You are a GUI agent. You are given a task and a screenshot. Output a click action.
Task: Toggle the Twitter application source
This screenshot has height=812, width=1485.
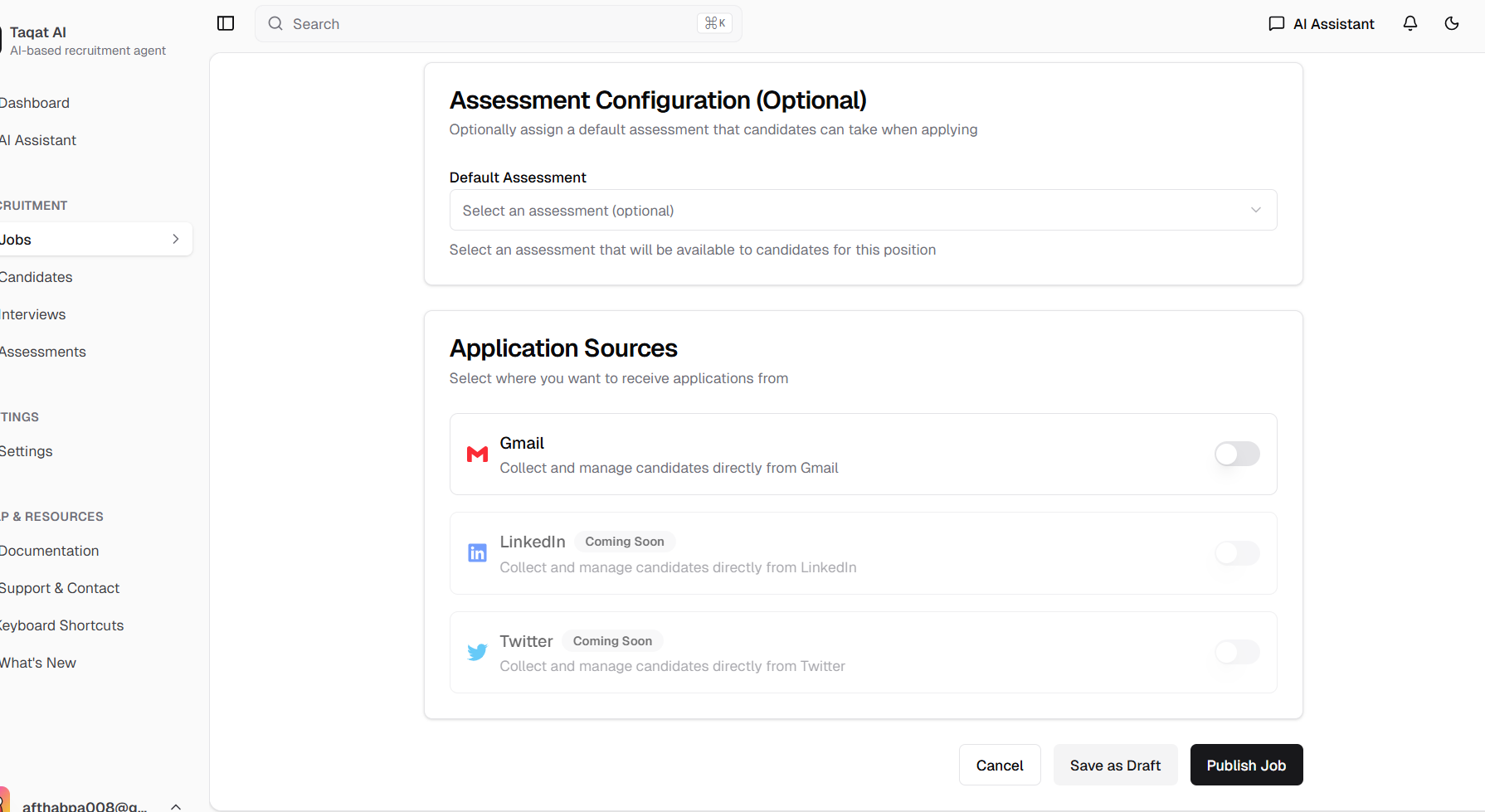click(x=1236, y=652)
